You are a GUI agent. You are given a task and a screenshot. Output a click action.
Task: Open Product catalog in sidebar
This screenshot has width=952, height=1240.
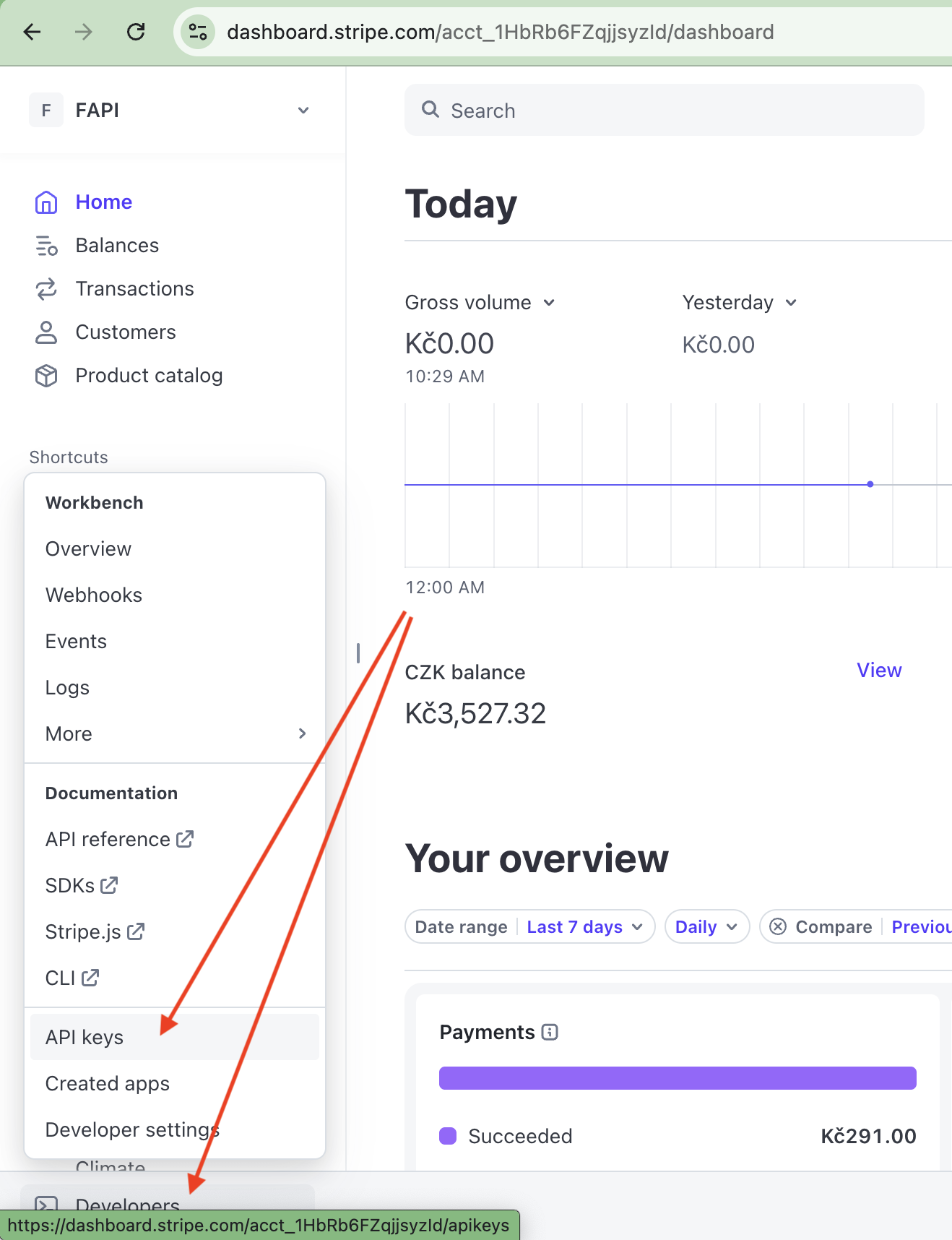click(149, 376)
